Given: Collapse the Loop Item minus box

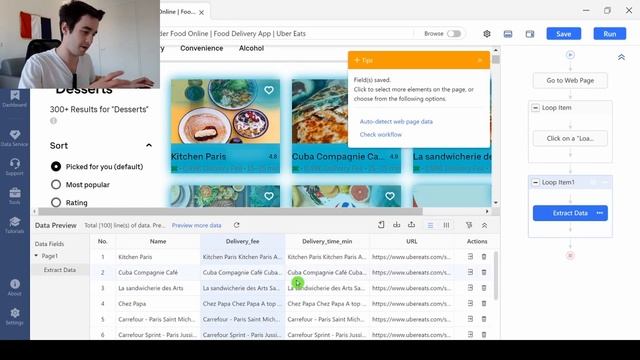Looking at the screenshot, I should (536, 108).
